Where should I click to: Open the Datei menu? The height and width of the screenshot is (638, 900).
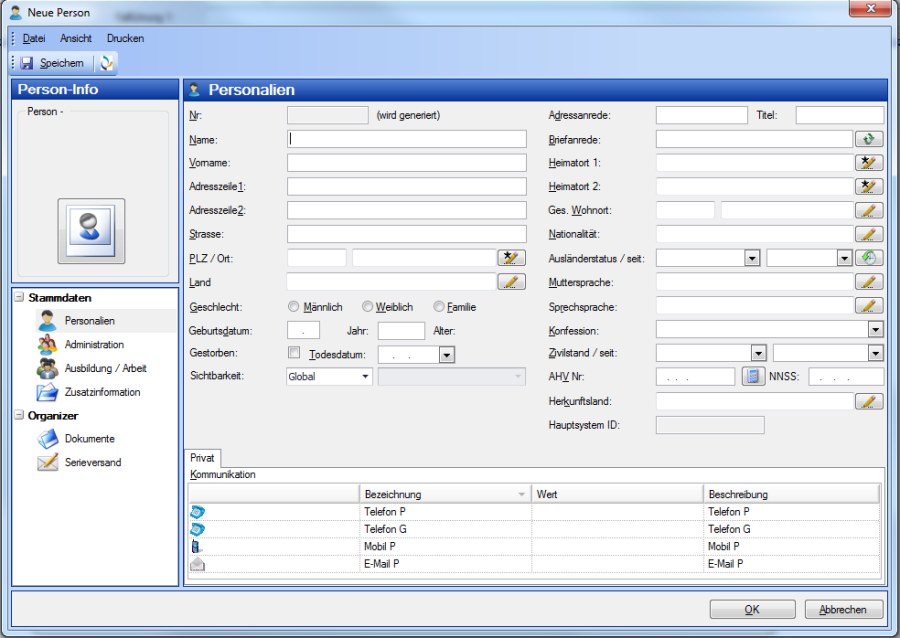pos(34,38)
